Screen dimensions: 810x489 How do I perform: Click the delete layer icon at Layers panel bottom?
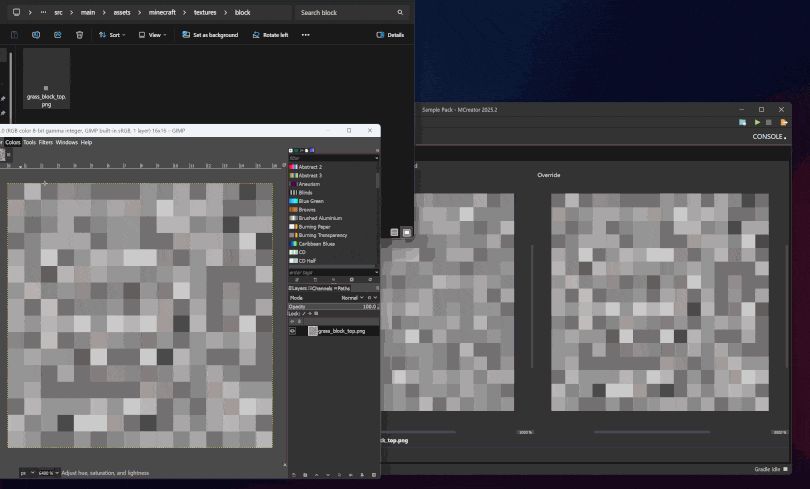[x=374, y=475]
